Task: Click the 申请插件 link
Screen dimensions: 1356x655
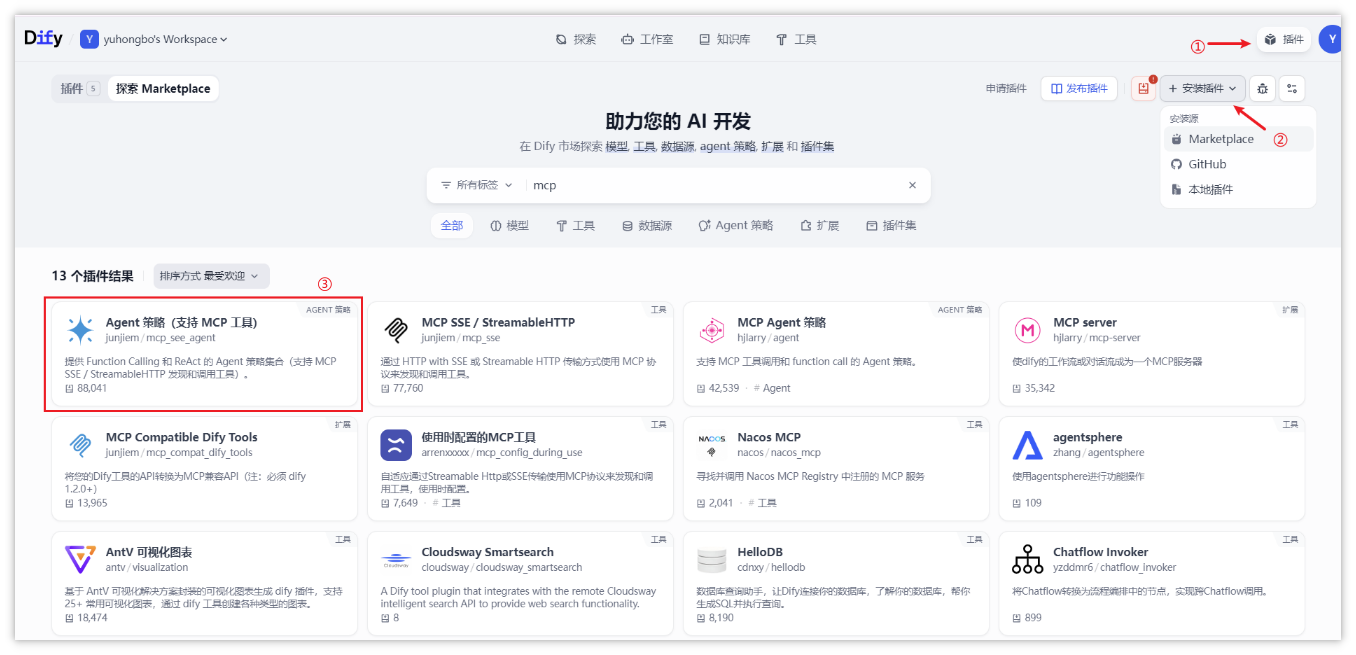Action: [x=1006, y=88]
